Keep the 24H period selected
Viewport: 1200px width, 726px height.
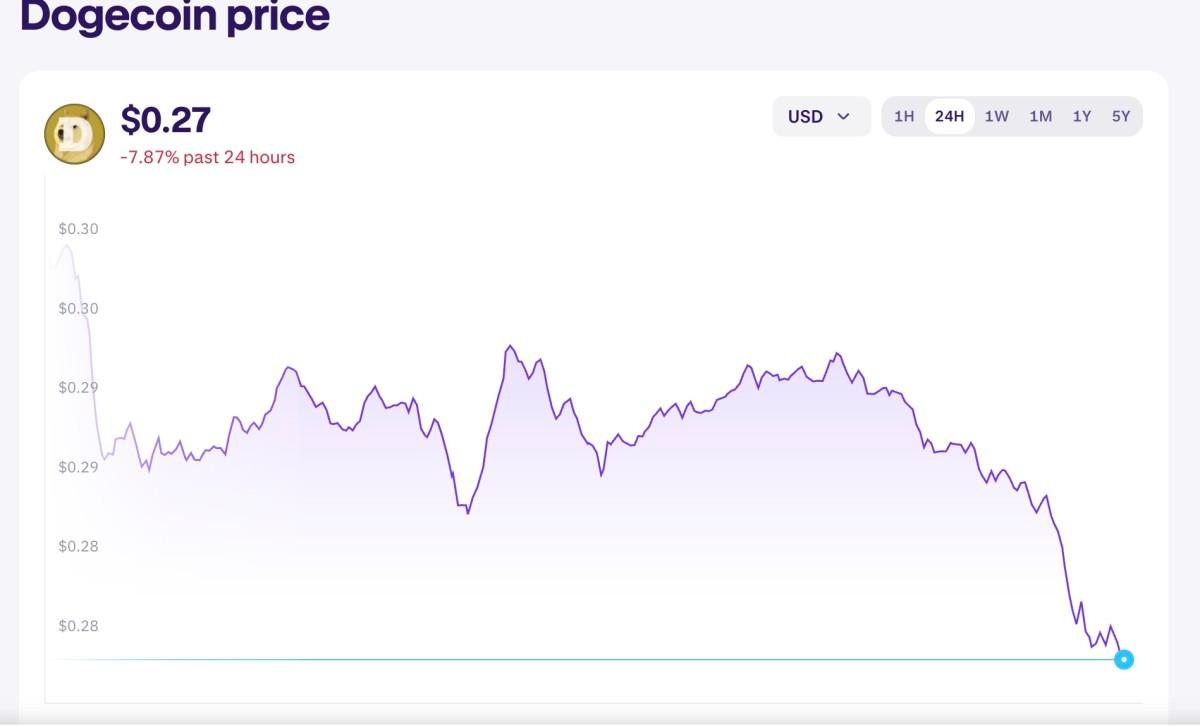pos(951,116)
